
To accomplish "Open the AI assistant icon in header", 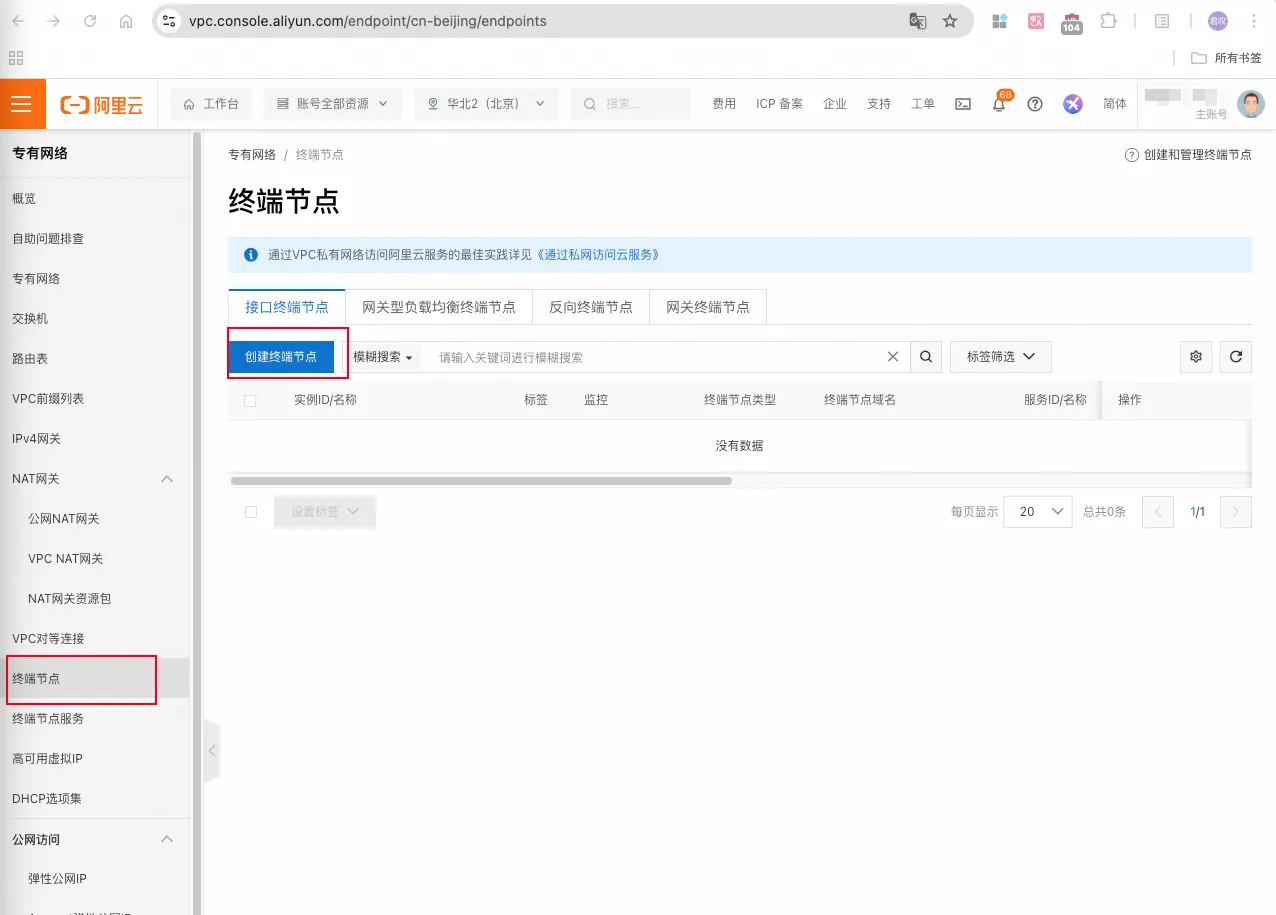I will click(1073, 104).
